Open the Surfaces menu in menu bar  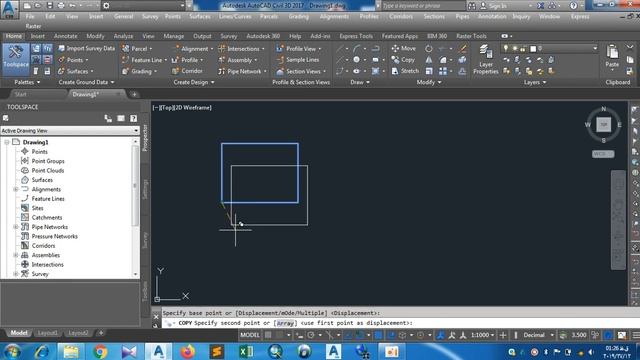[200, 16]
